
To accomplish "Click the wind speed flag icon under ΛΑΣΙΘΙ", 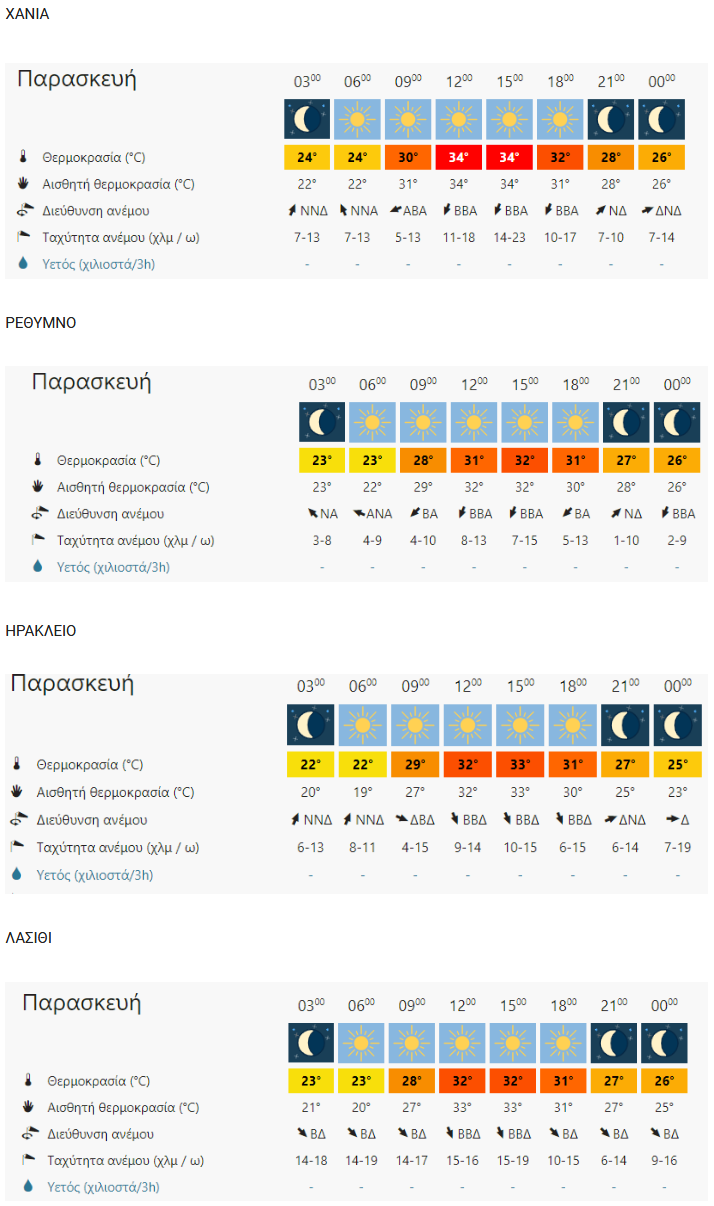I will [x=28, y=1161].
